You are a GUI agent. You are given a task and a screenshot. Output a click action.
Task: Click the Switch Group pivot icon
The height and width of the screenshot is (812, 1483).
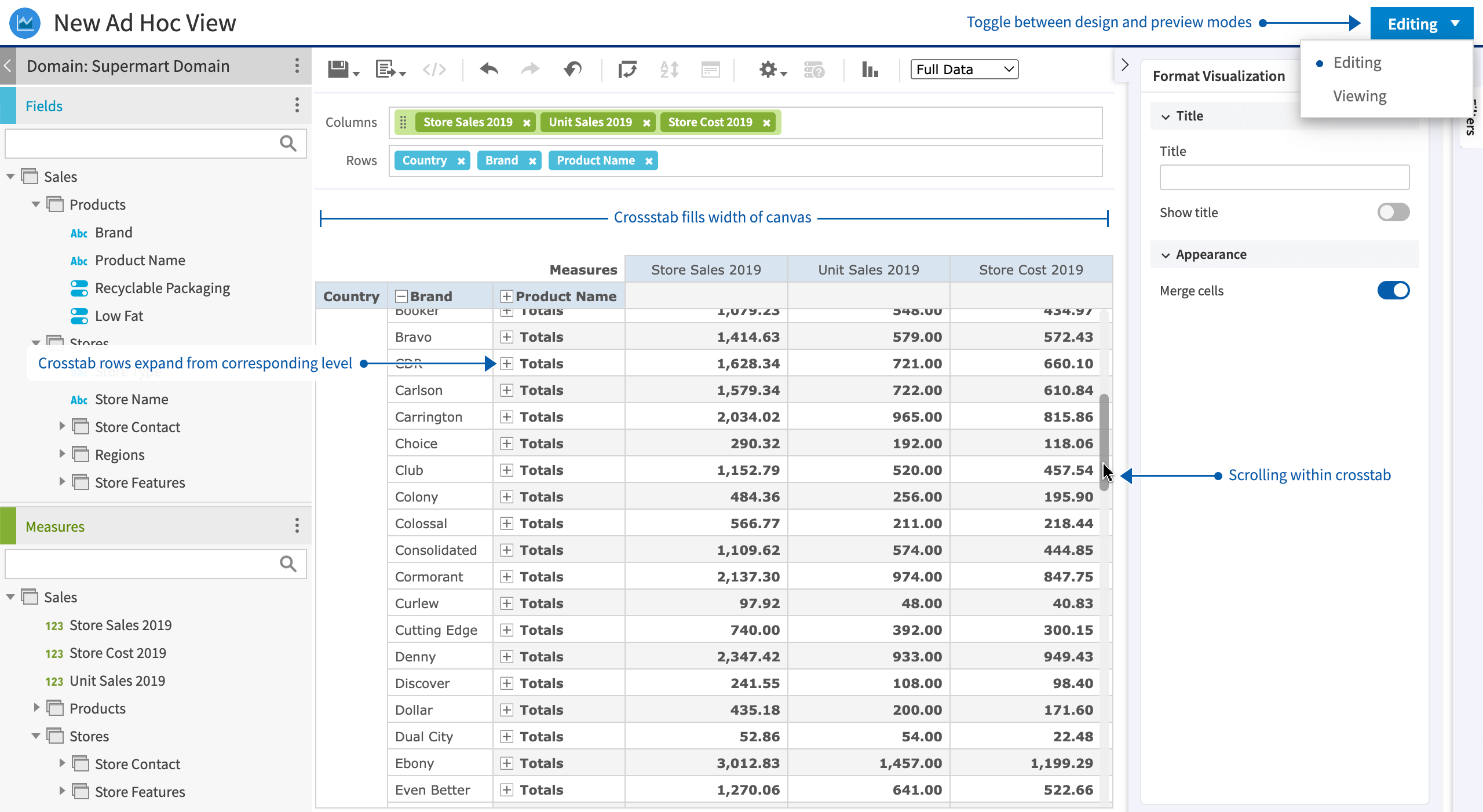click(x=627, y=70)
